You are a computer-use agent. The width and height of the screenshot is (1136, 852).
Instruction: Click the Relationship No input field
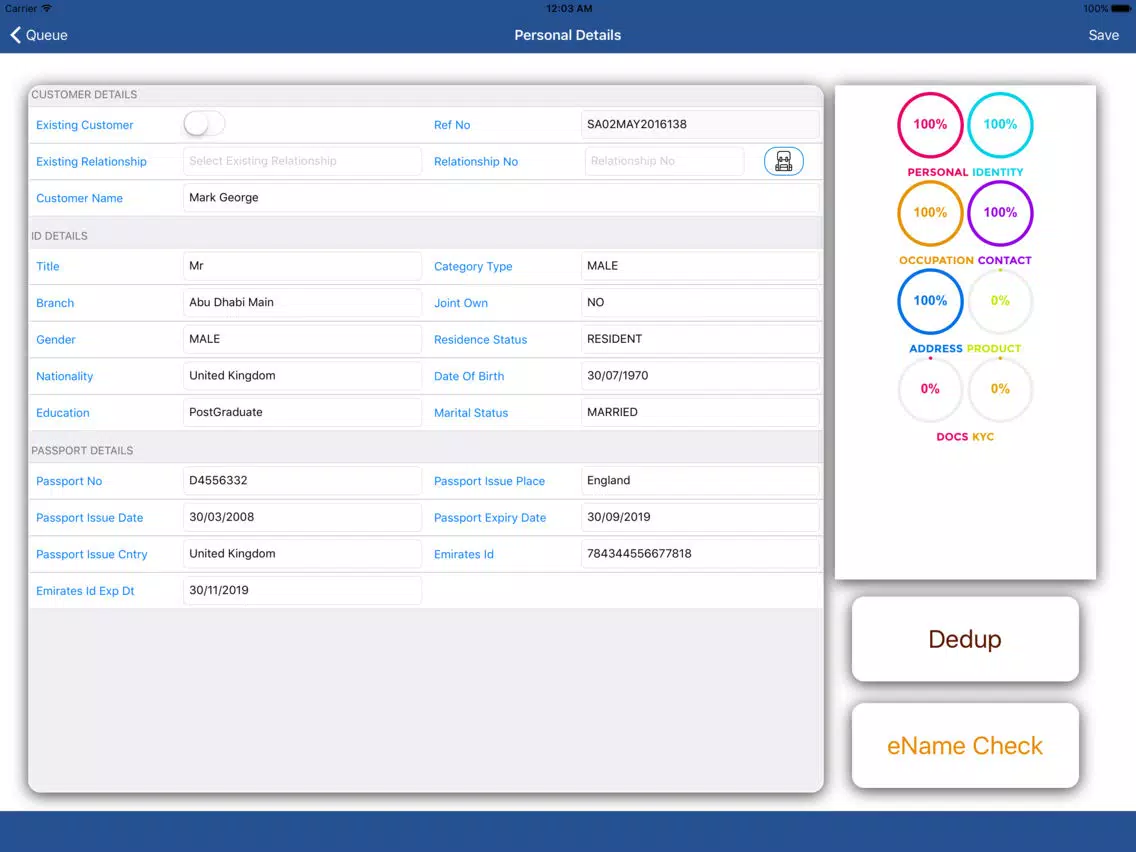(x=664, y=161)
